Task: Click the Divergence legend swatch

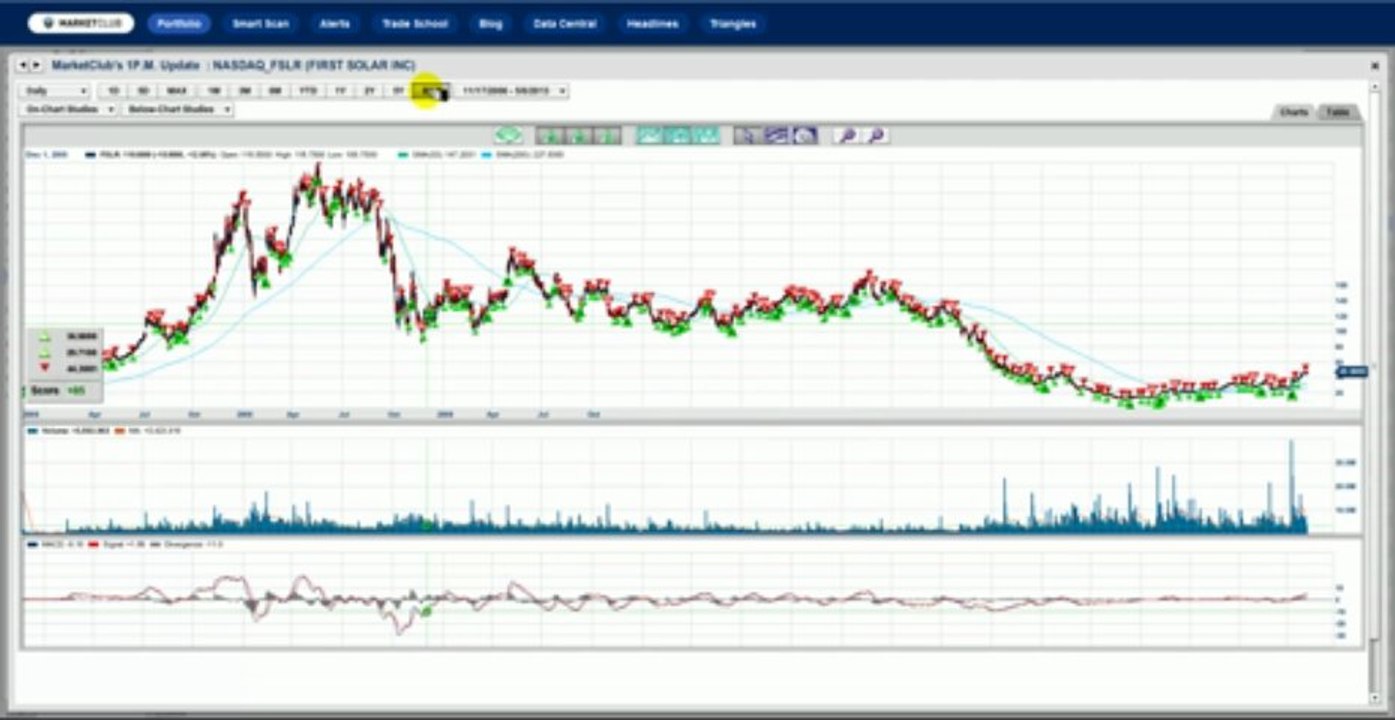Action: 153,544
